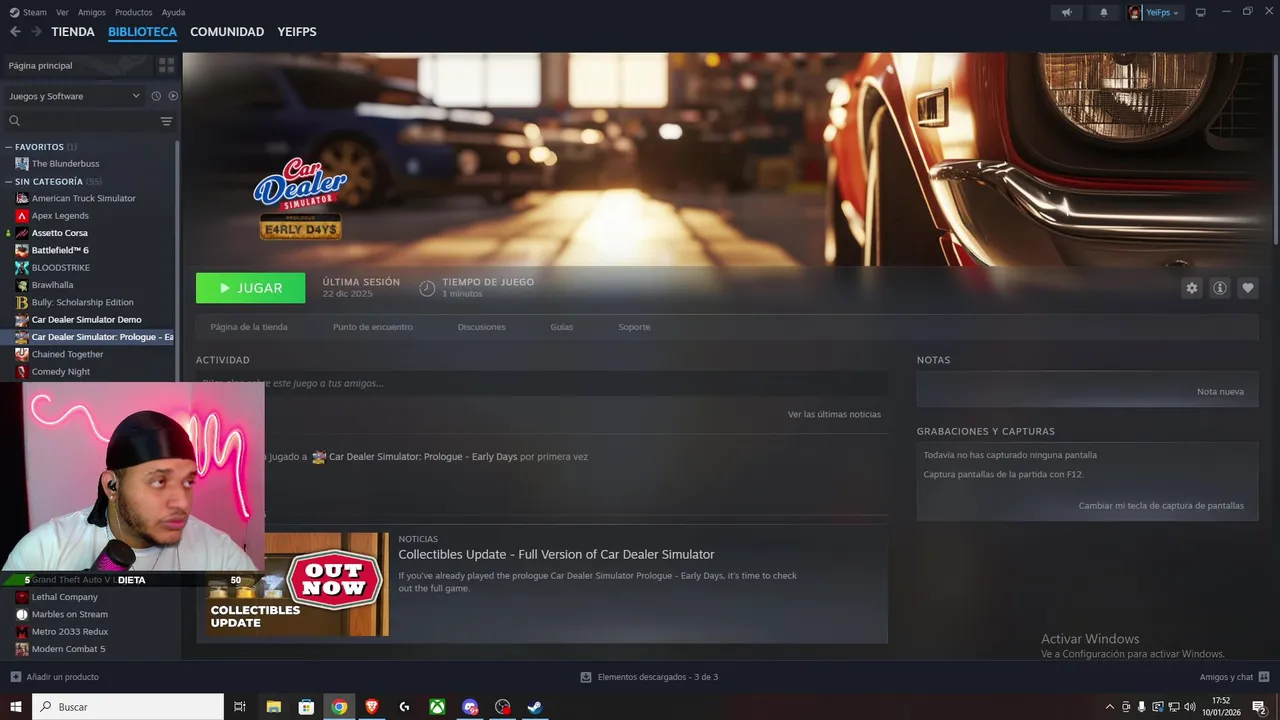
Task: Open American Truck Simulator game icon
Action: [x=22, y=198]
